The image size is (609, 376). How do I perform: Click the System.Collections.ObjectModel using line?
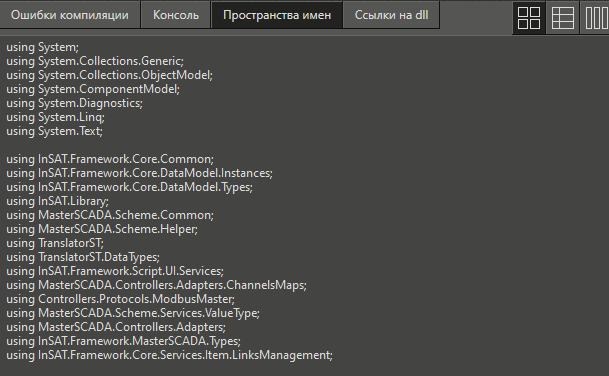[x=110, y=75]
